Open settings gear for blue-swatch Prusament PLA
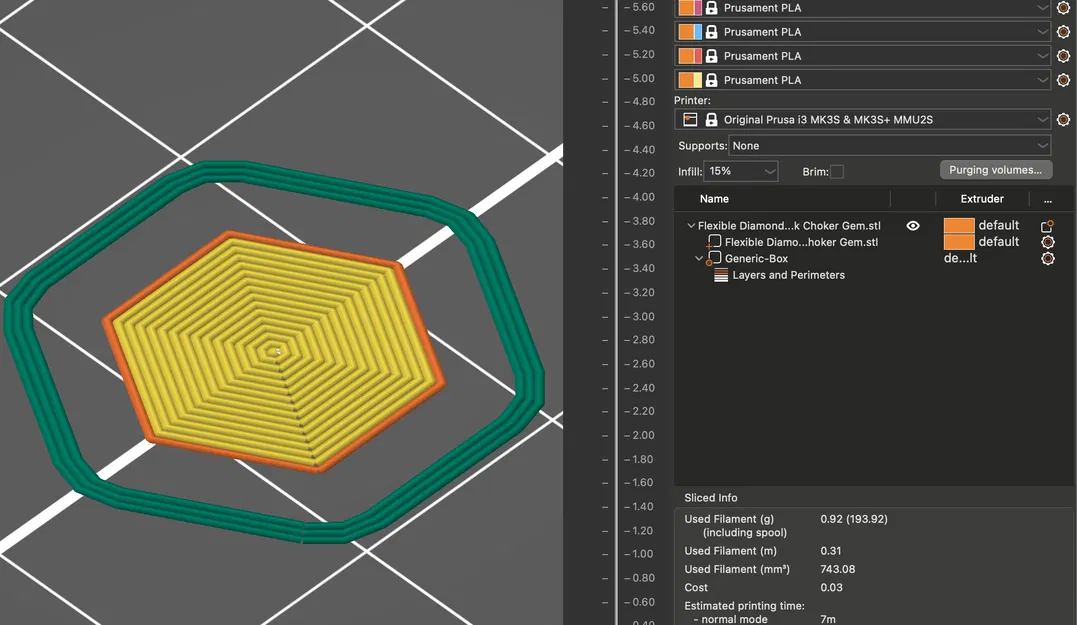The height and width of the screenshot is (625, 1077). click(x=1063, y=32)
